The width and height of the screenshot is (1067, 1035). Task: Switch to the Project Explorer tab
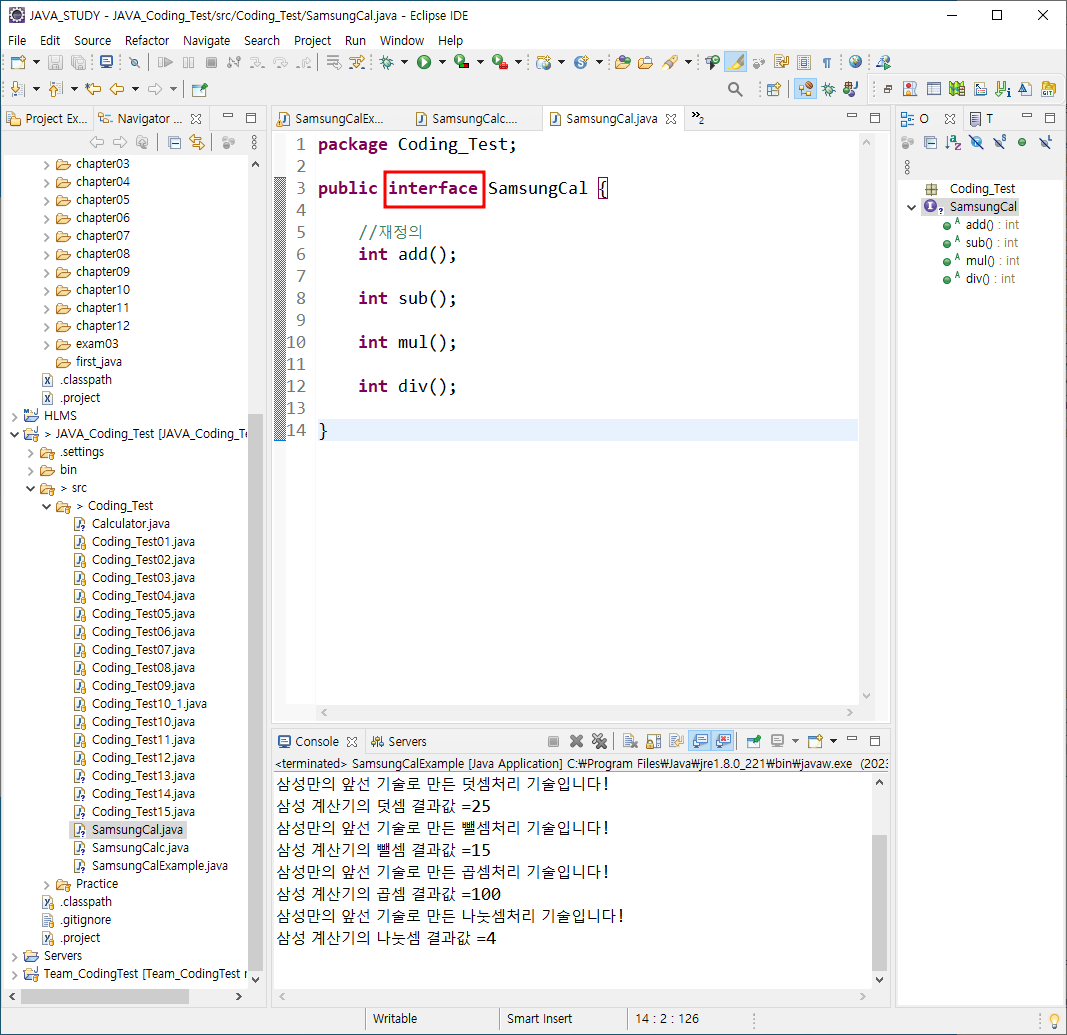(47, 119)
